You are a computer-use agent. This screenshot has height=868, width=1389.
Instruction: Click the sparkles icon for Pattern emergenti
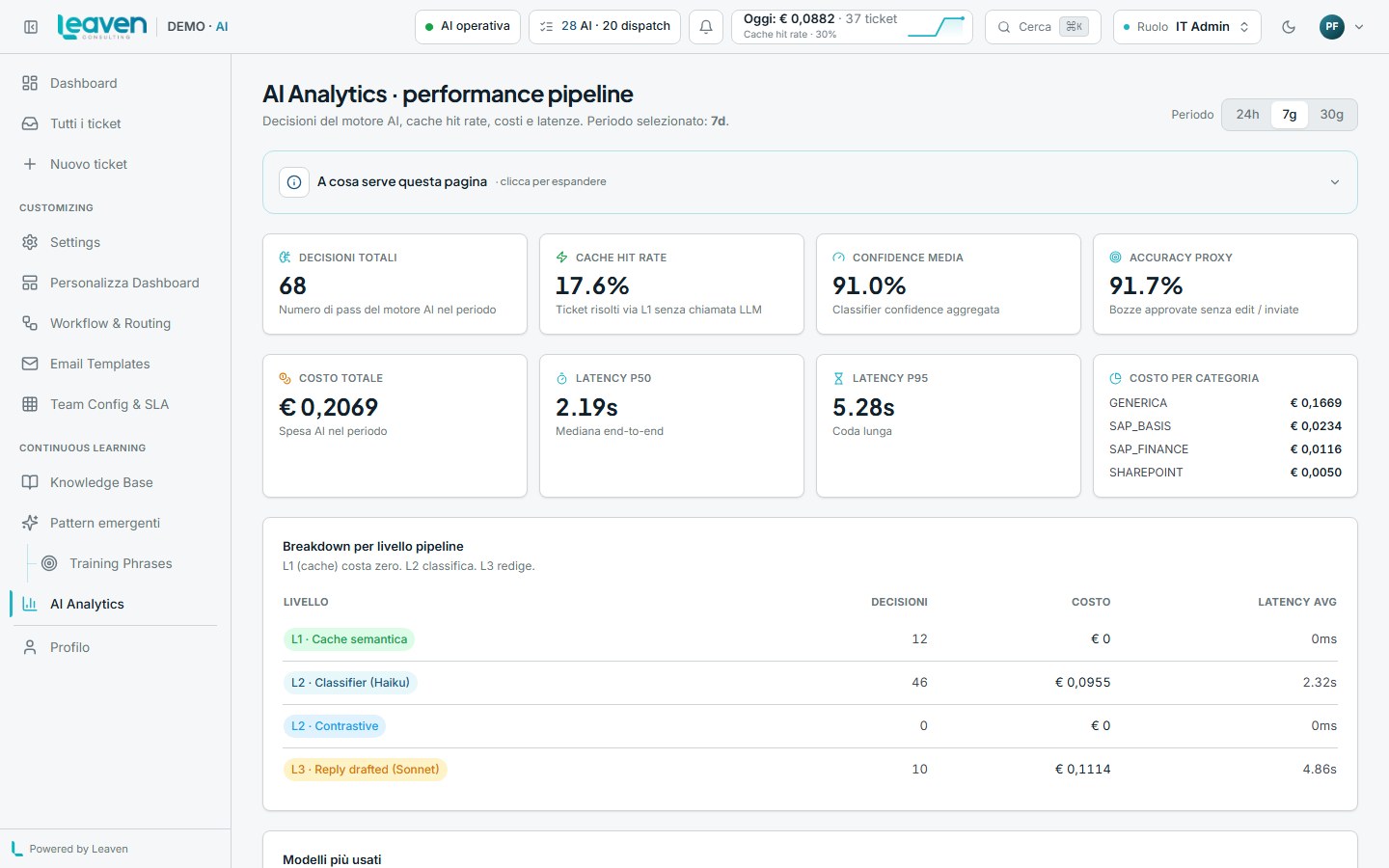30,523
